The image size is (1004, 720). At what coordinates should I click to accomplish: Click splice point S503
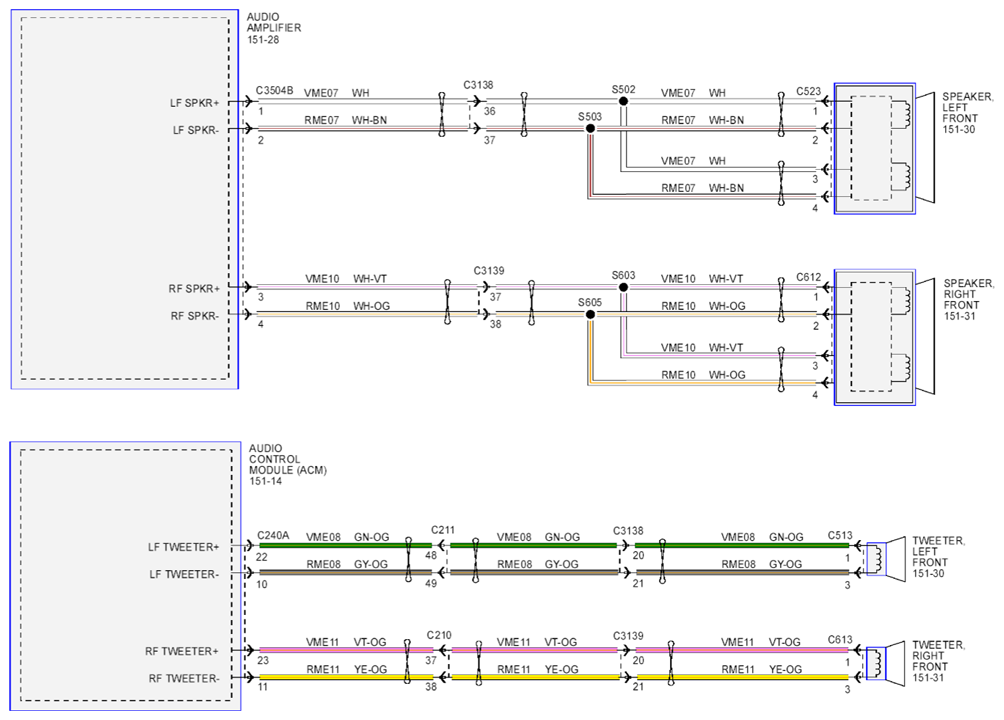[590, 129]
